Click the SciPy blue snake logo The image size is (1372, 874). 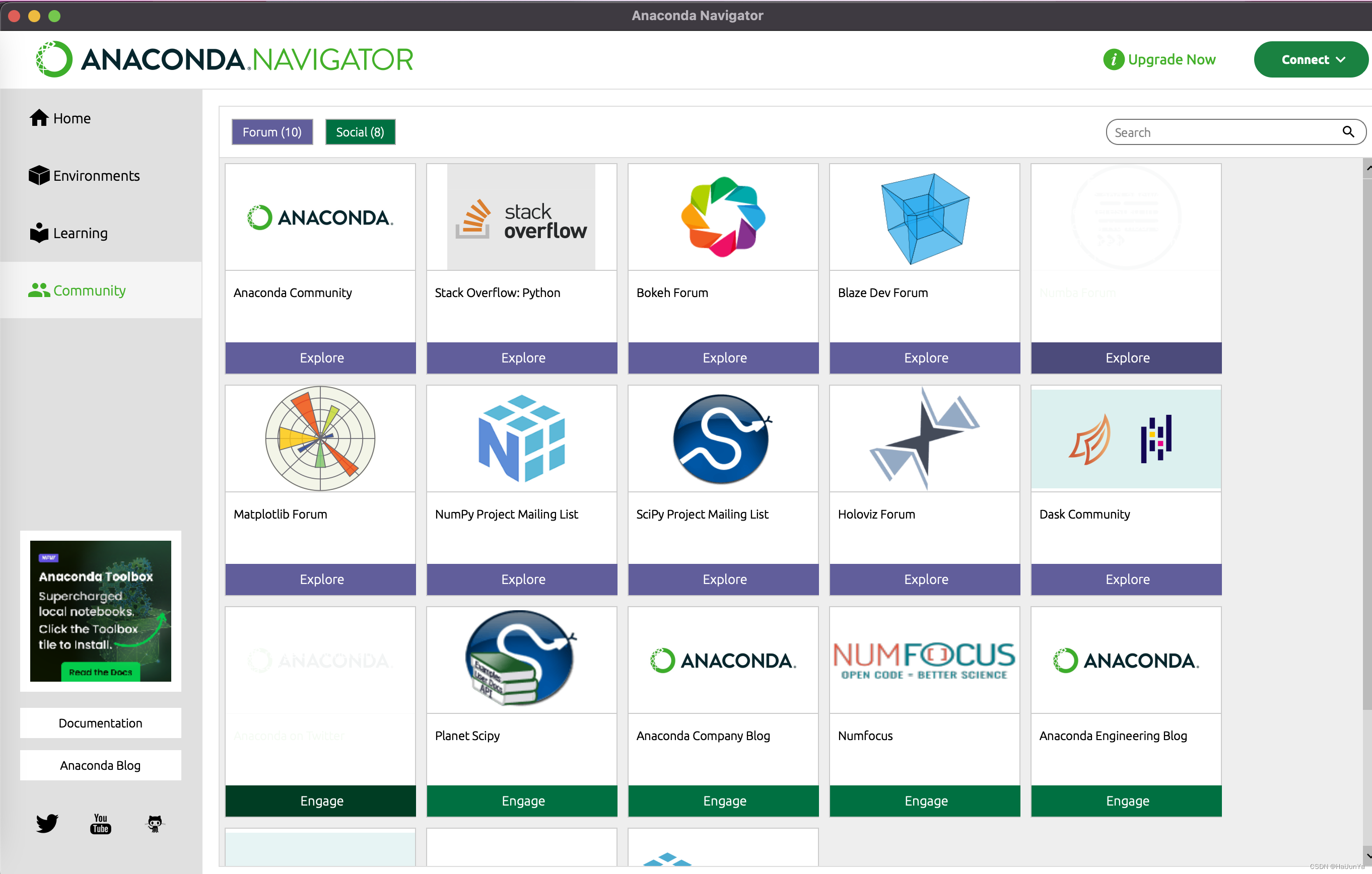click(722, 439)
